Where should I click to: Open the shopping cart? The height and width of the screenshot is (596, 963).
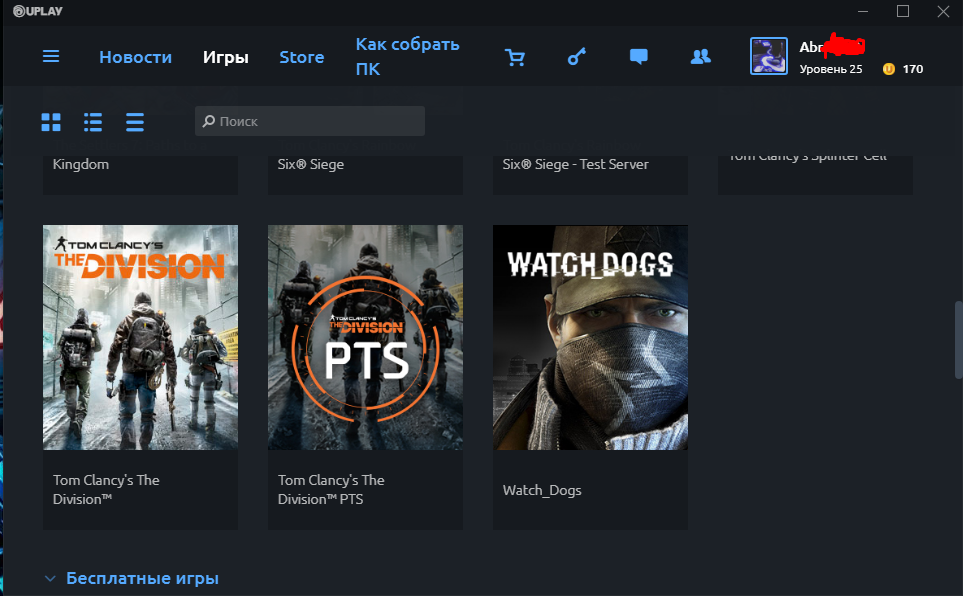[515, 57]
